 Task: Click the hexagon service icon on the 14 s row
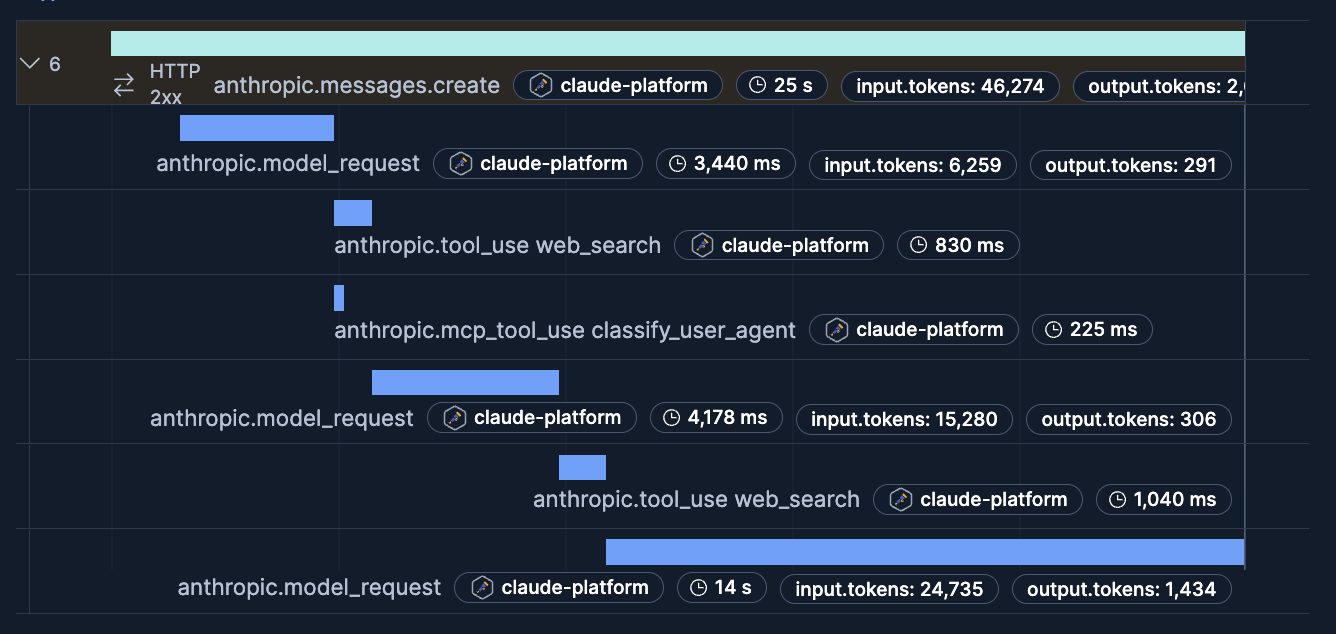point(481,587)
